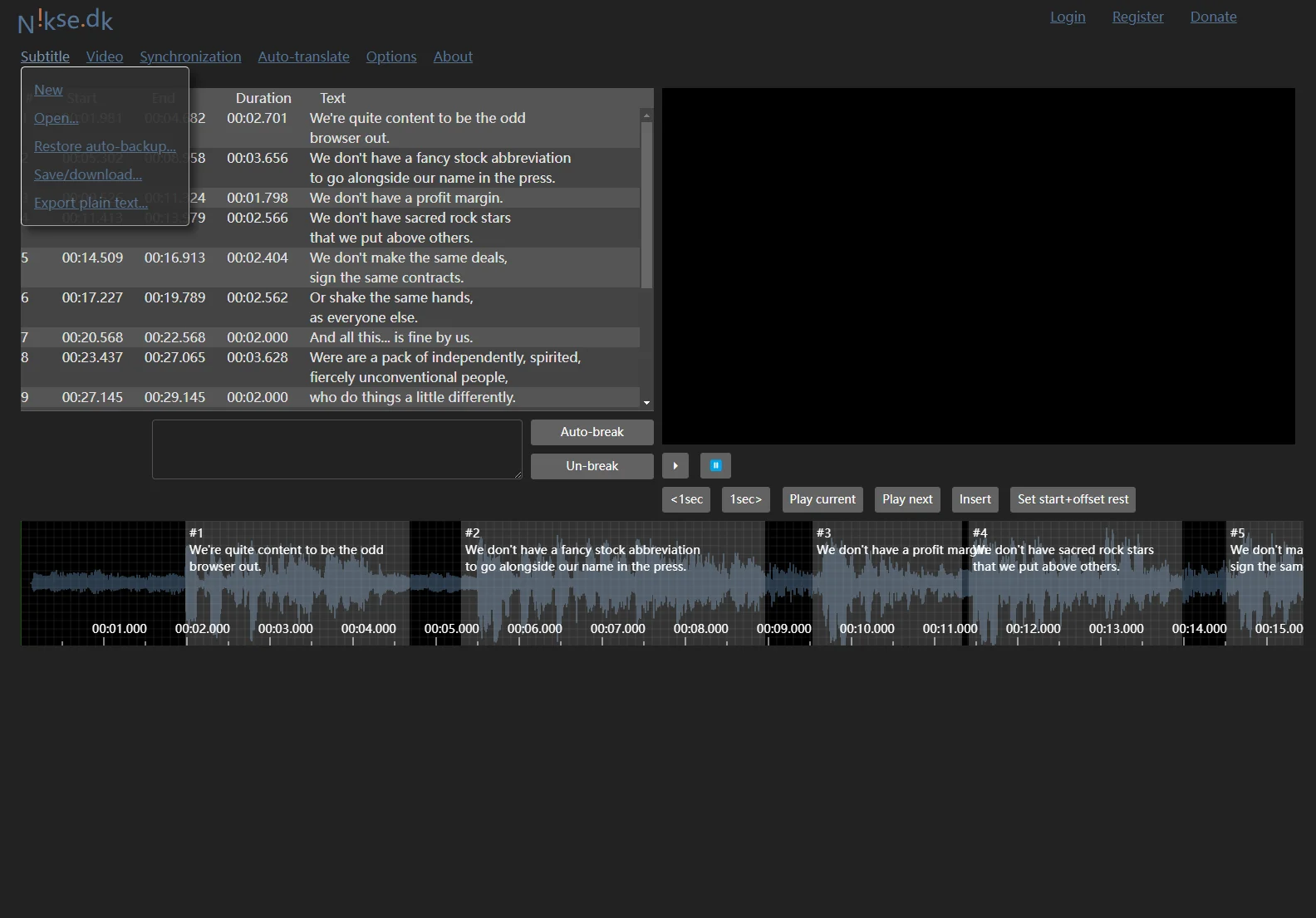1316x918 pixels.
Task: Click the Auto-break button
Action: click(592, 432)
